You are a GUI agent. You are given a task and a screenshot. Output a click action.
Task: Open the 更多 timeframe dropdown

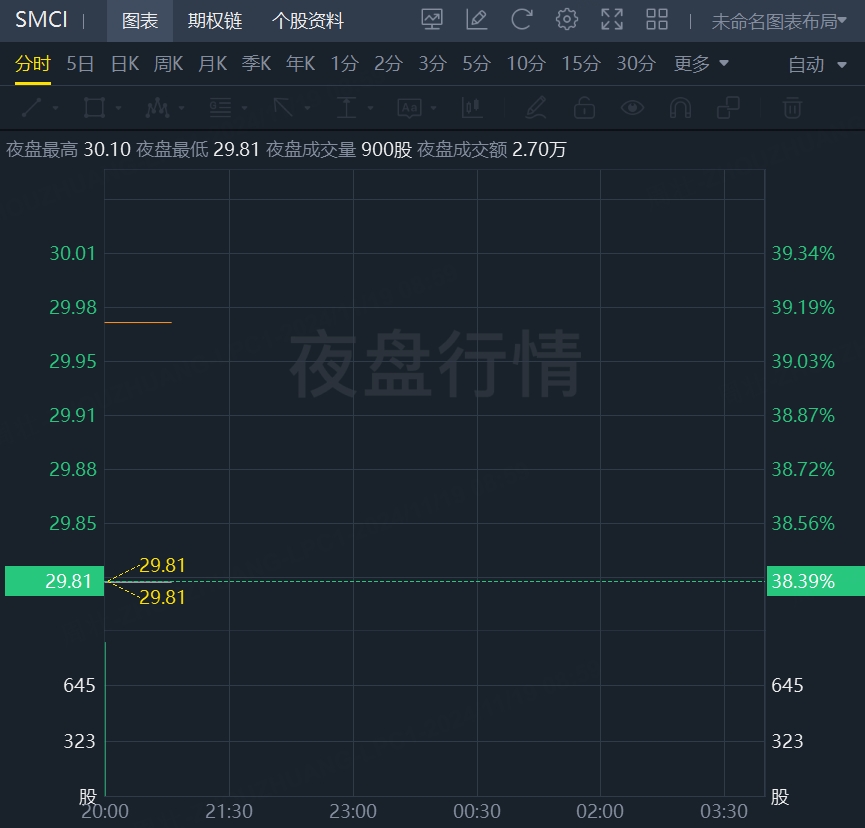click(x=701, y=63)
